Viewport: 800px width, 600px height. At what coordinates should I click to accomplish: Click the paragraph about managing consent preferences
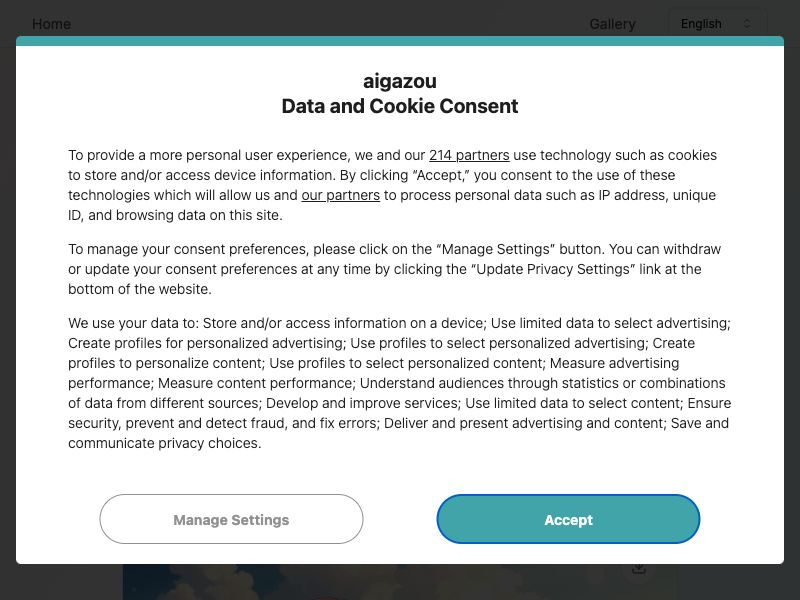click(x=396, y=269)
